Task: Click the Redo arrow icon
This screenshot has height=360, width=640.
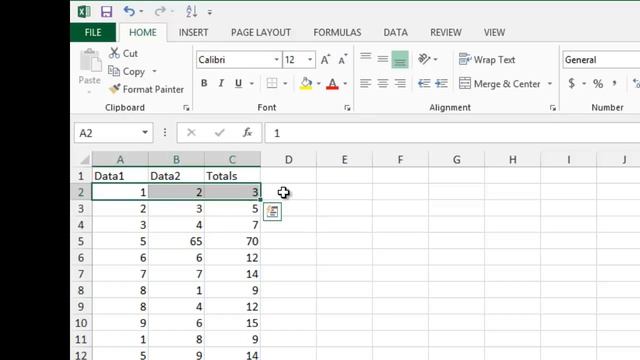Action: point(160,11)
